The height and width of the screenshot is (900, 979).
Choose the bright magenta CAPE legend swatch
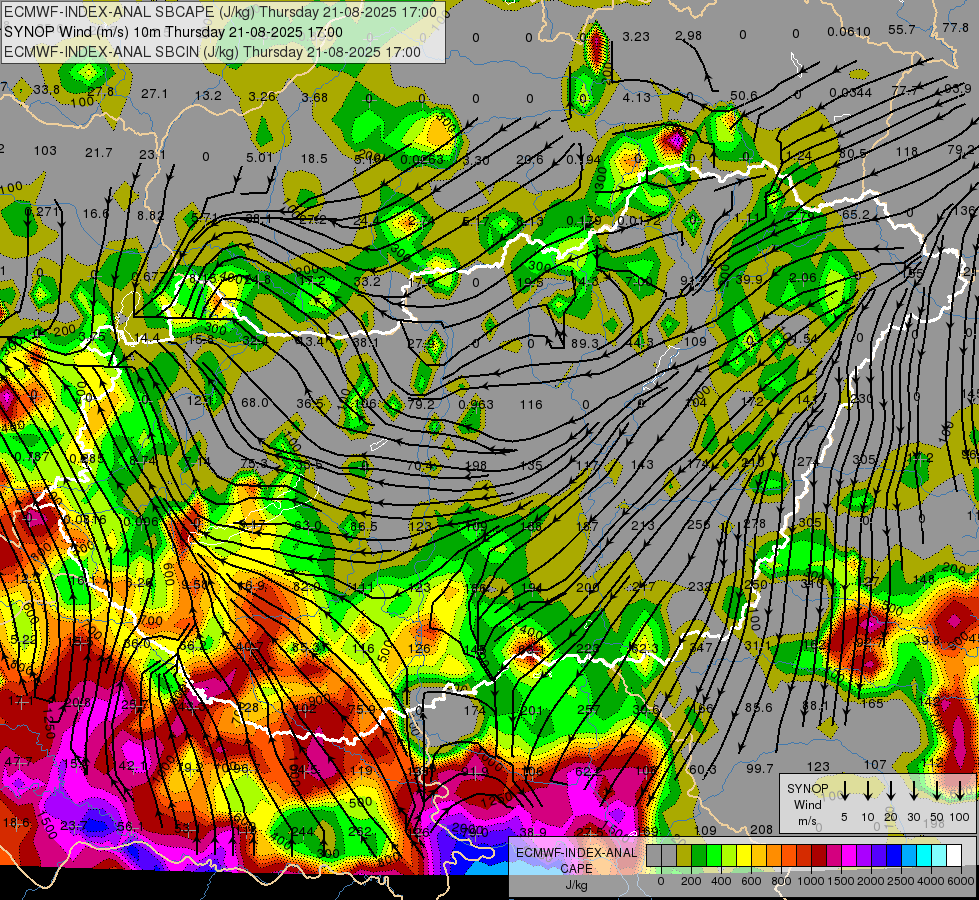point(849,855)
